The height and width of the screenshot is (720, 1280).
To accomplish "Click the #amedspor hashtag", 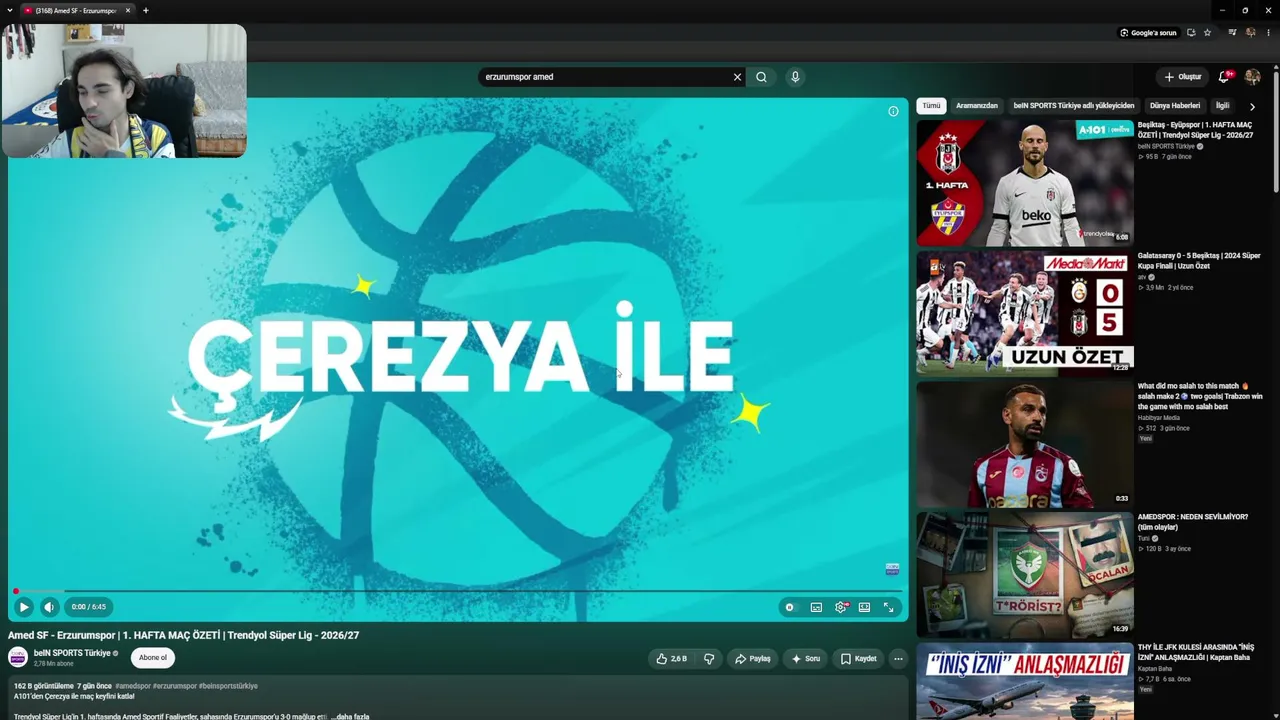I will [x=133, y=686].
